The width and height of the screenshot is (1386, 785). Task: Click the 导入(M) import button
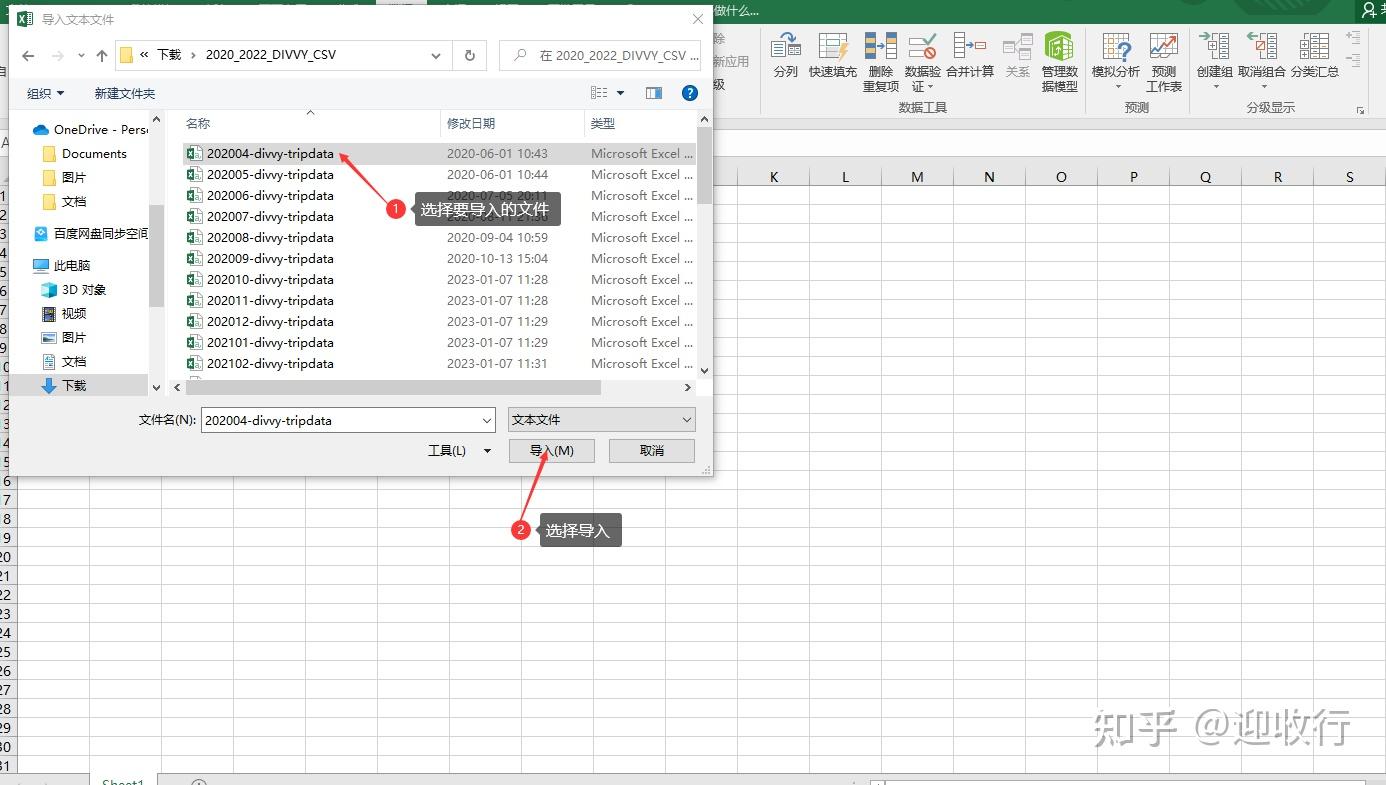(x=552, y=451)
